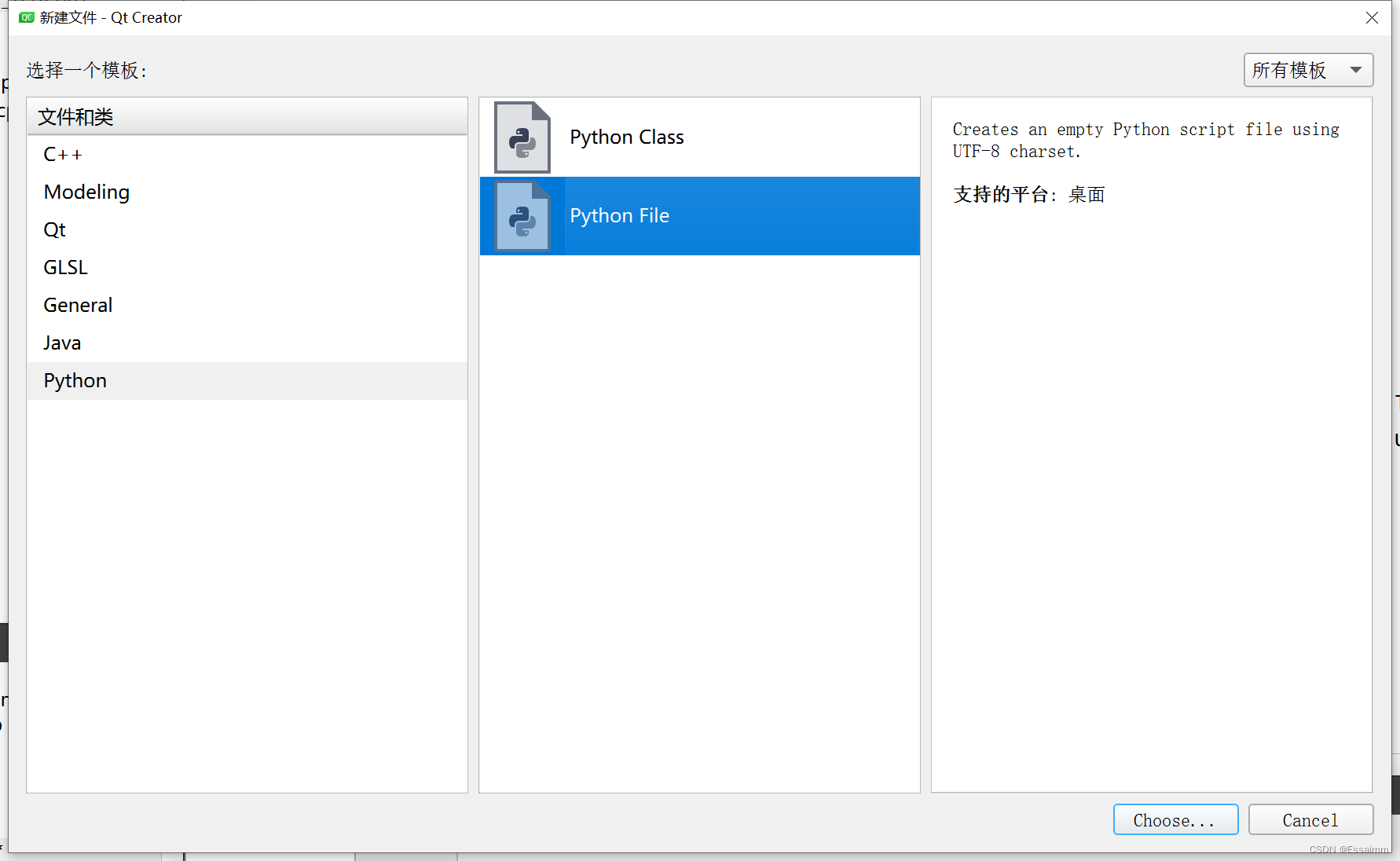1400x861 pixels.
Task: Click the Choose... button
Action: coord(1175,819)
